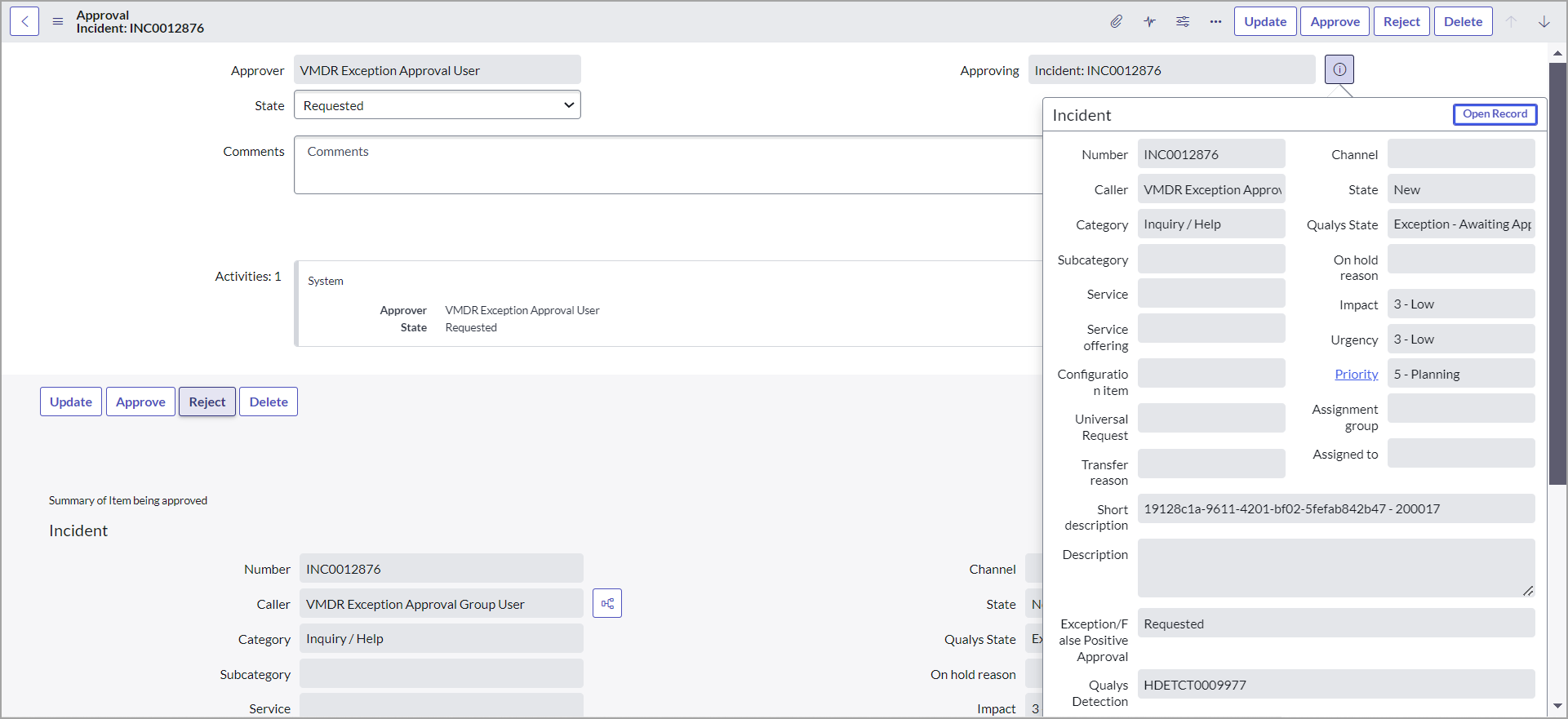This screenshot has height=719, width=1568.
Task: Click the Caller relationship map icon
Action: 606,604
